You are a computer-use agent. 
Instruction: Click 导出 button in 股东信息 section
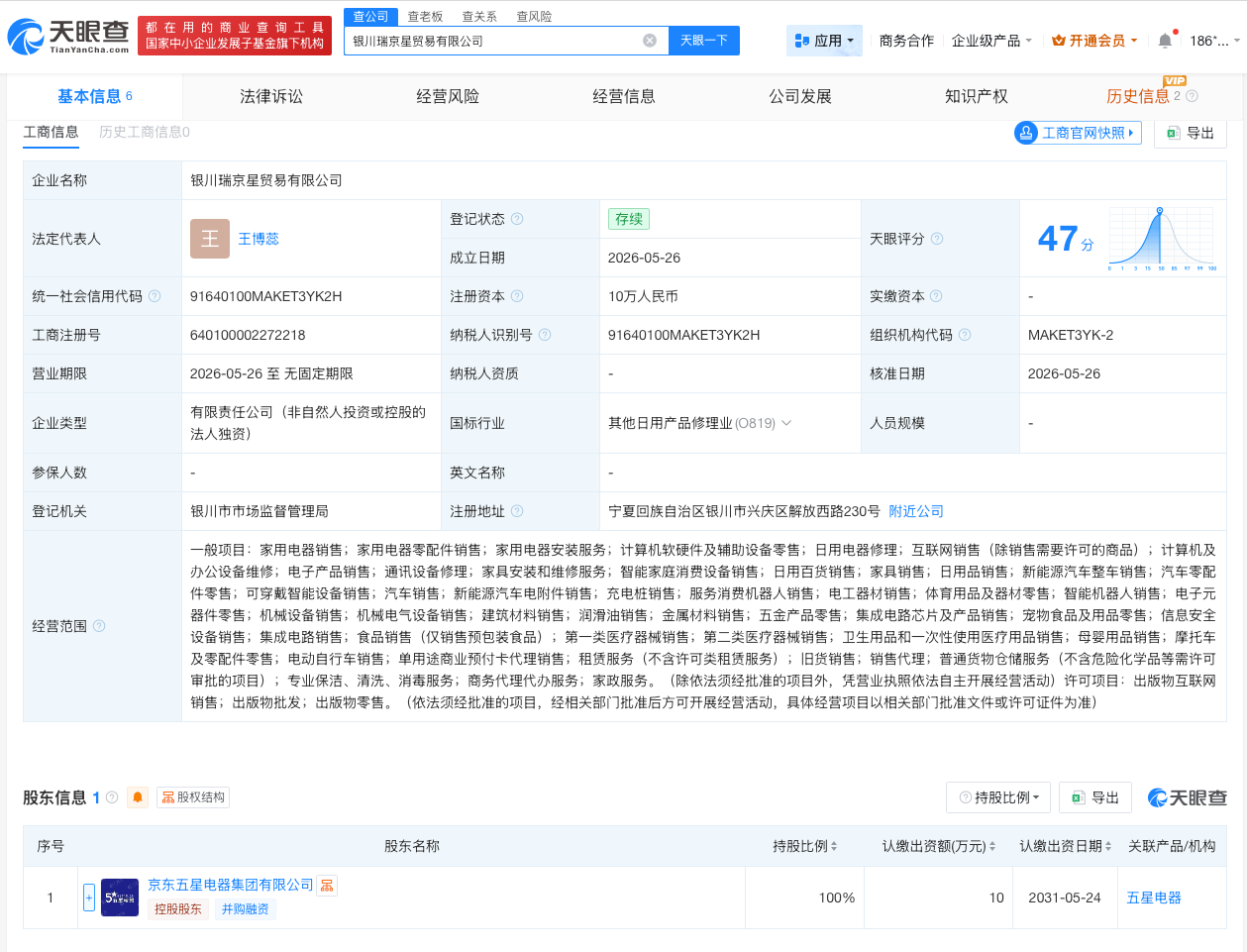click(1094, 797)
